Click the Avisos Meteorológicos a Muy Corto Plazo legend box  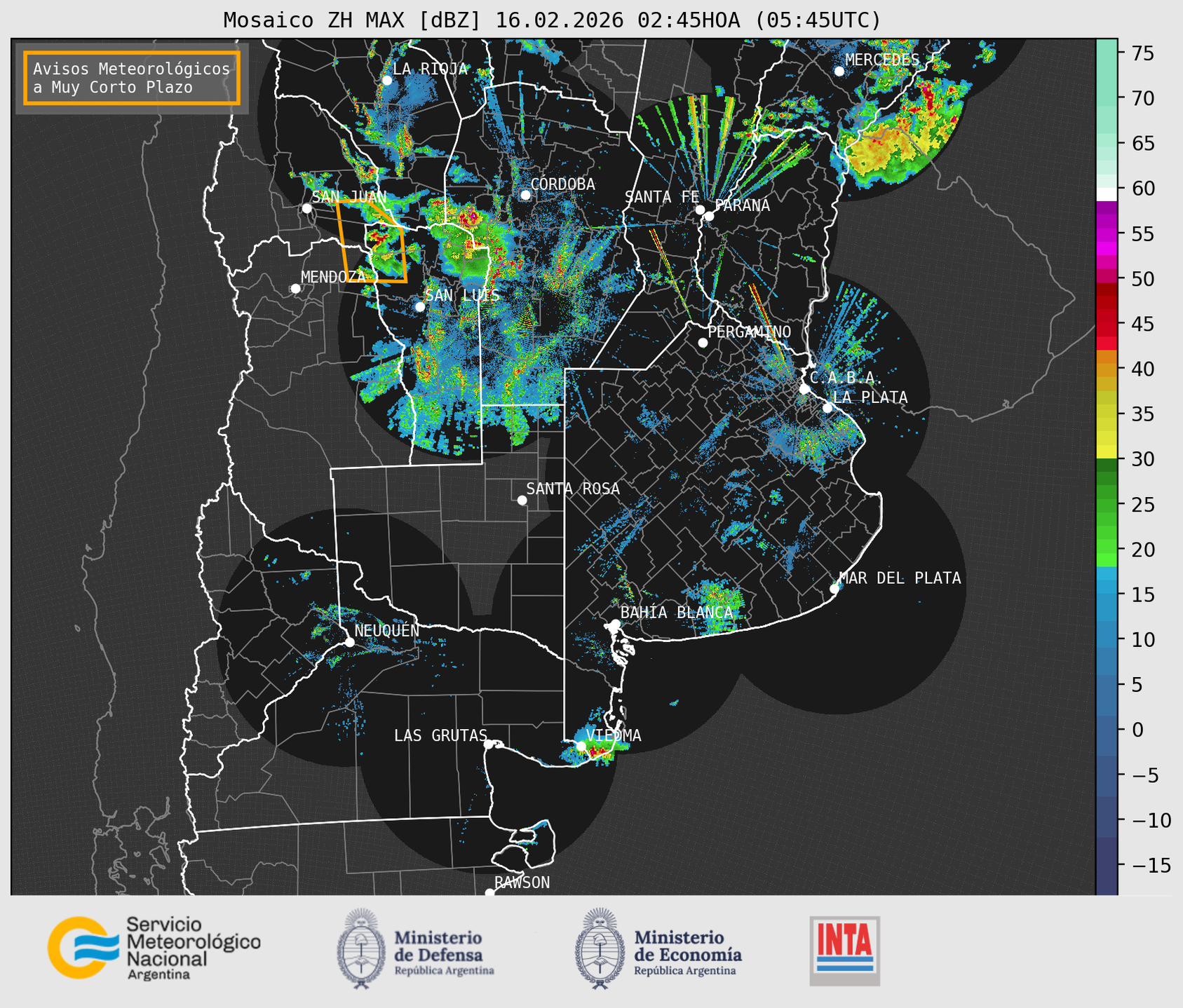click(132, 78)
